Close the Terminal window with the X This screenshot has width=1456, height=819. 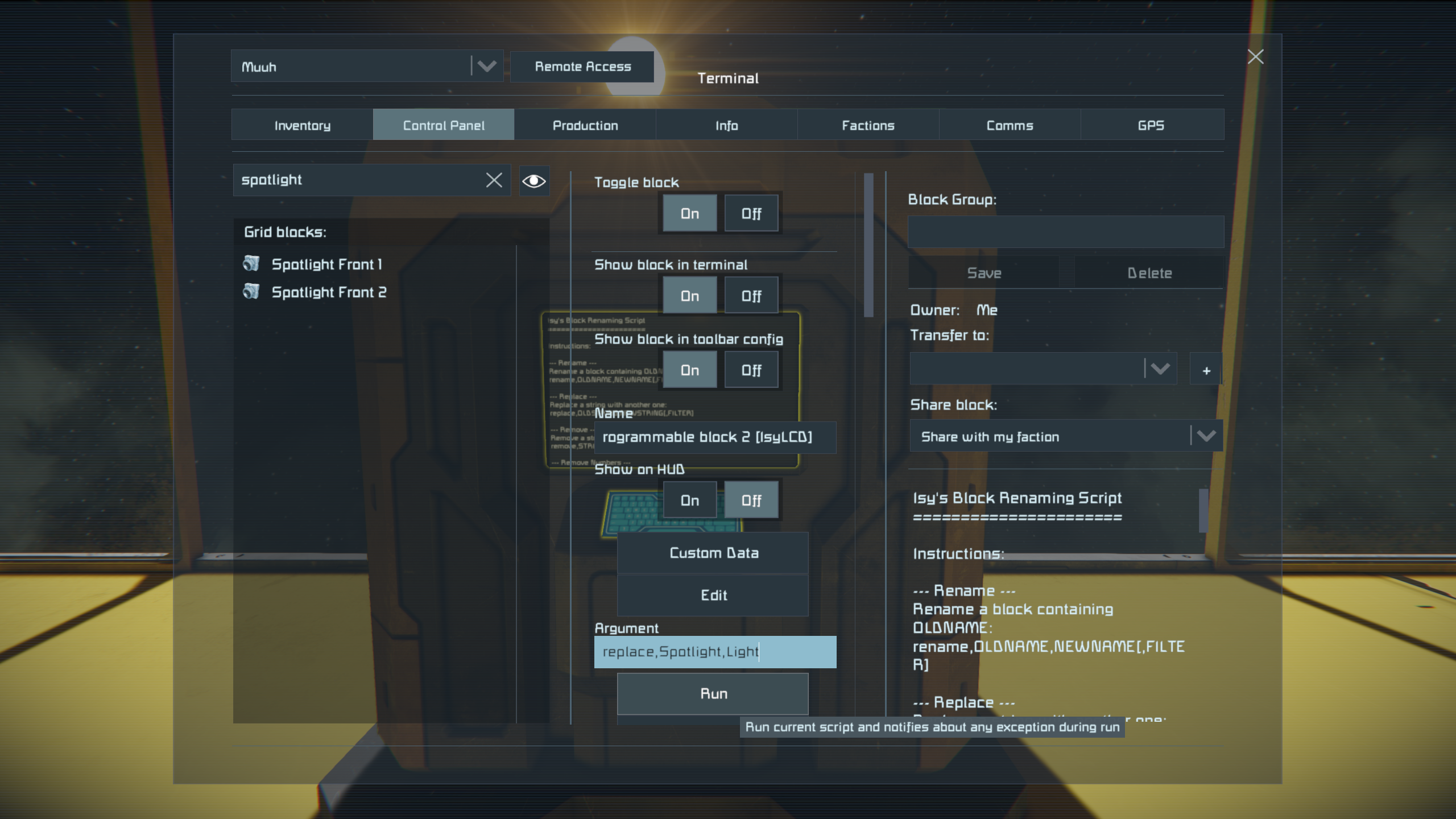coord(1255,57)
